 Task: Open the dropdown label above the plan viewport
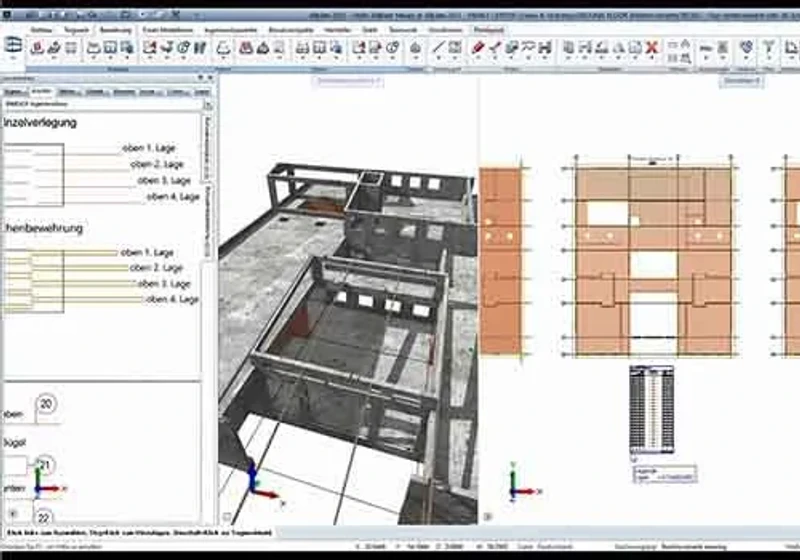click(742, 81)
